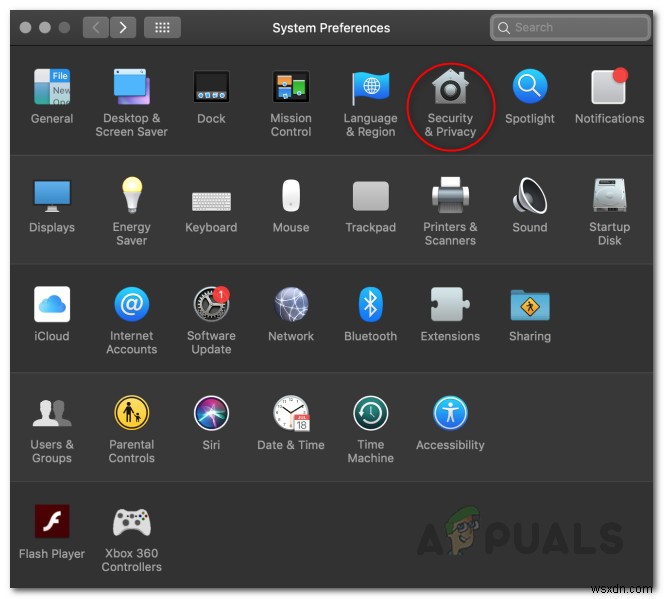The height and width of the screenshot is (599, 664).
Task: Click the Show All grid button
Action: [x=162, y=28]
